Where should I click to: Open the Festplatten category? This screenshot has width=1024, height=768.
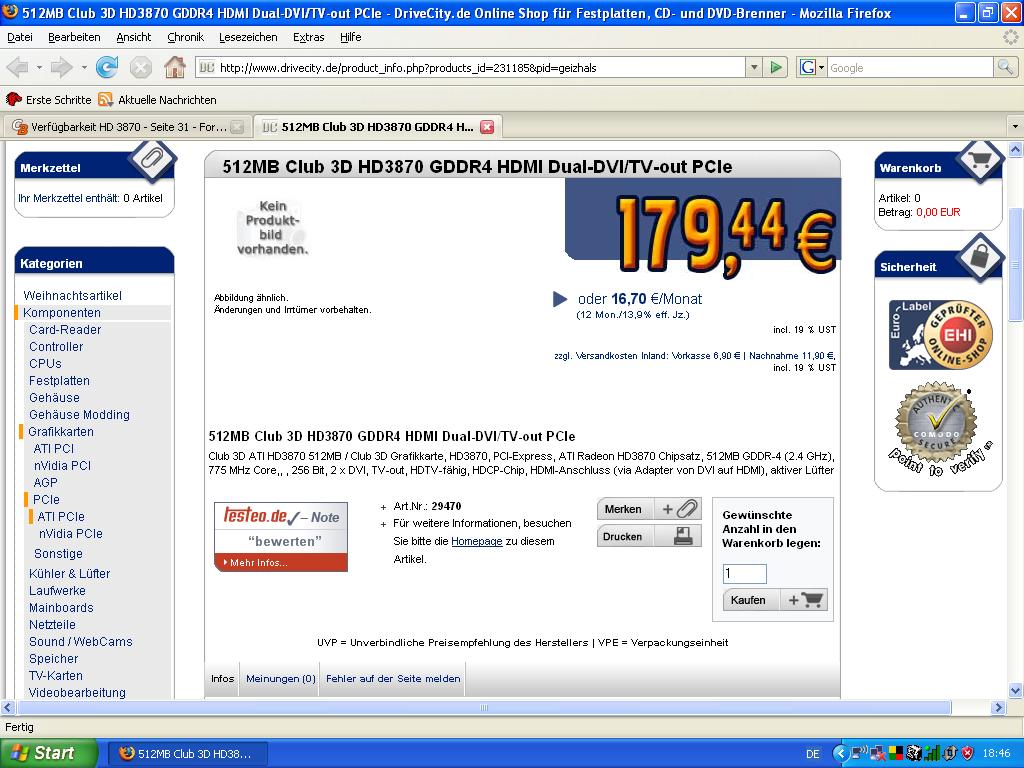(x=59, y=381)
